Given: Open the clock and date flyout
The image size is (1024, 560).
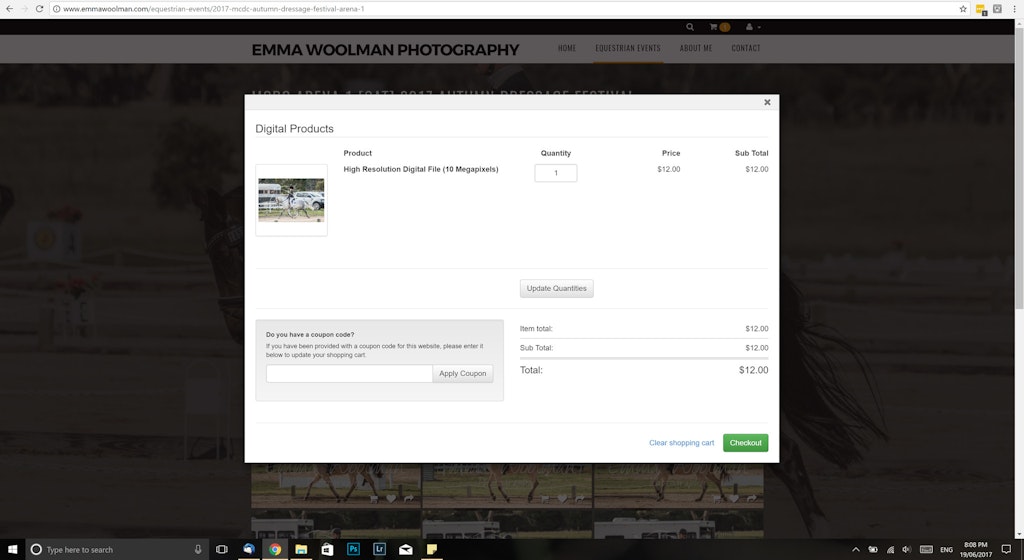Looking at the screenshot, I should [976, 550].
